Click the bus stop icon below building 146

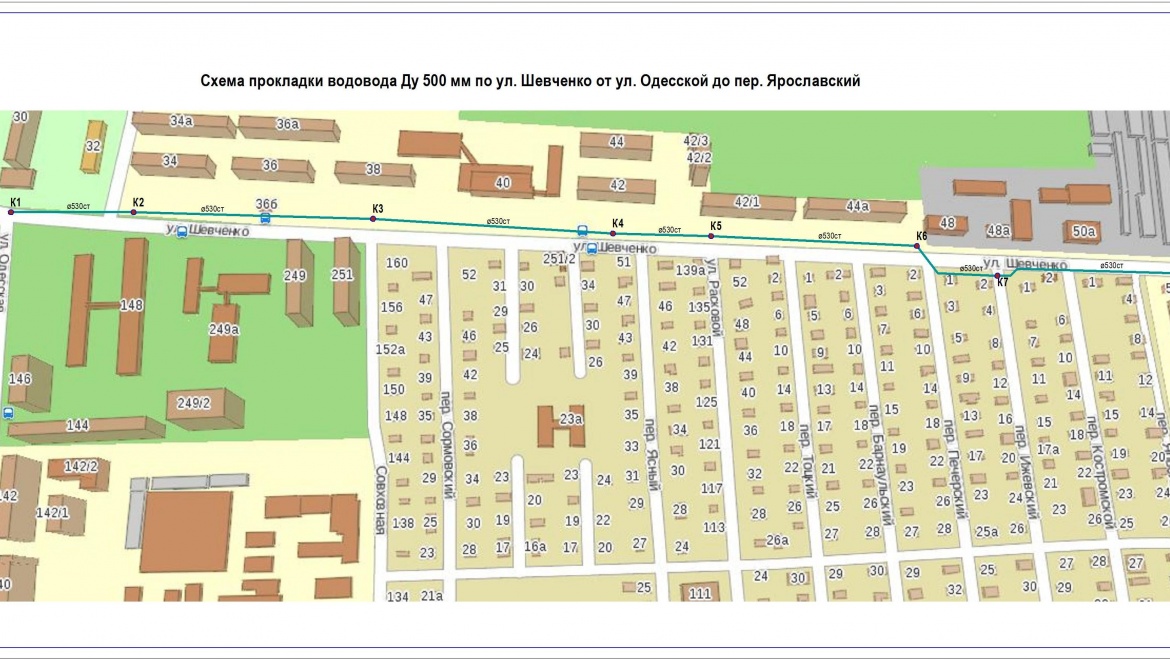tap(9, 412)
